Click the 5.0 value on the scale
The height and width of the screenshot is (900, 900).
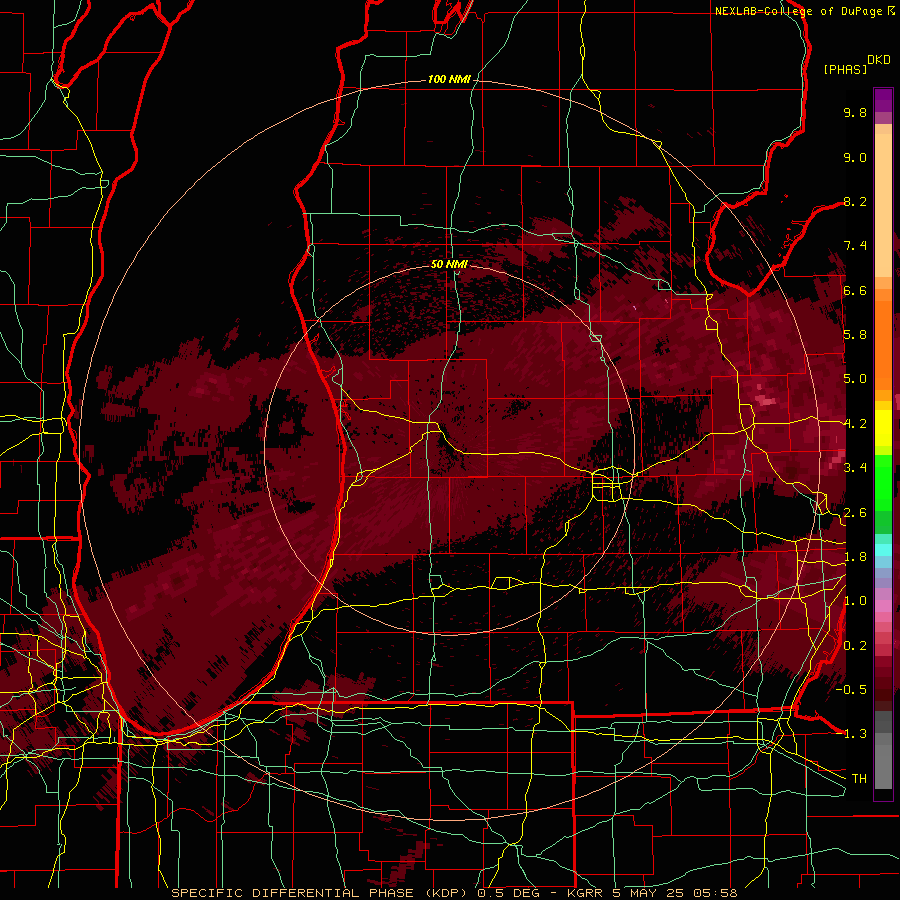pyautogui.click(x=855, y=379)
